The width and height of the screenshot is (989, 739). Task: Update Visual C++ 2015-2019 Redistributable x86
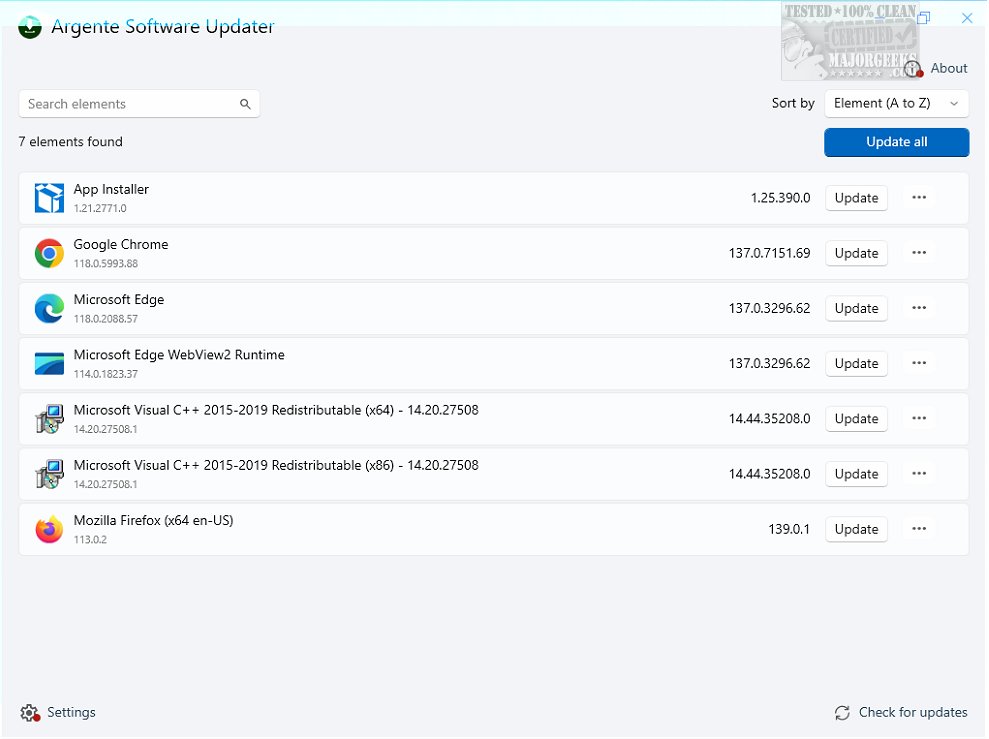click(x=856, y=474)
